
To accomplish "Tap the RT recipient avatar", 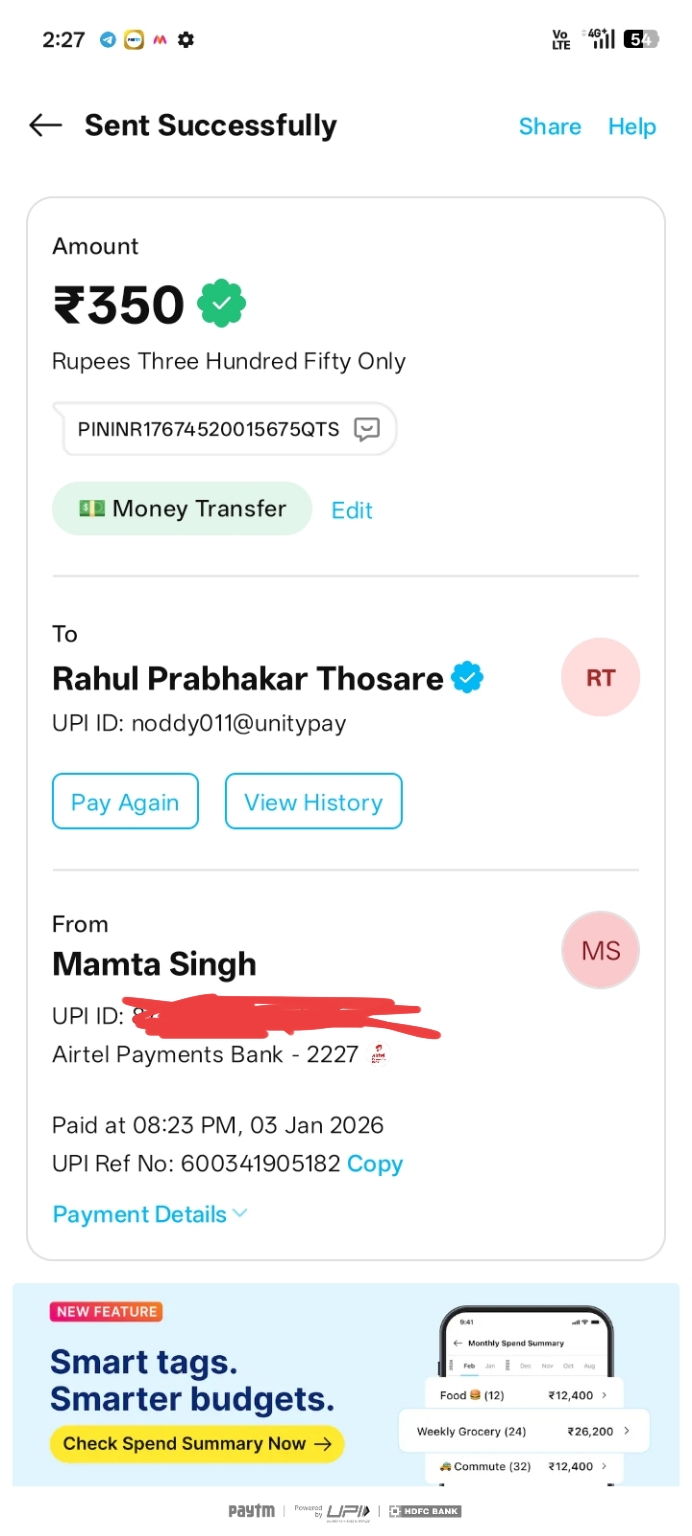I will pos(600,678).
